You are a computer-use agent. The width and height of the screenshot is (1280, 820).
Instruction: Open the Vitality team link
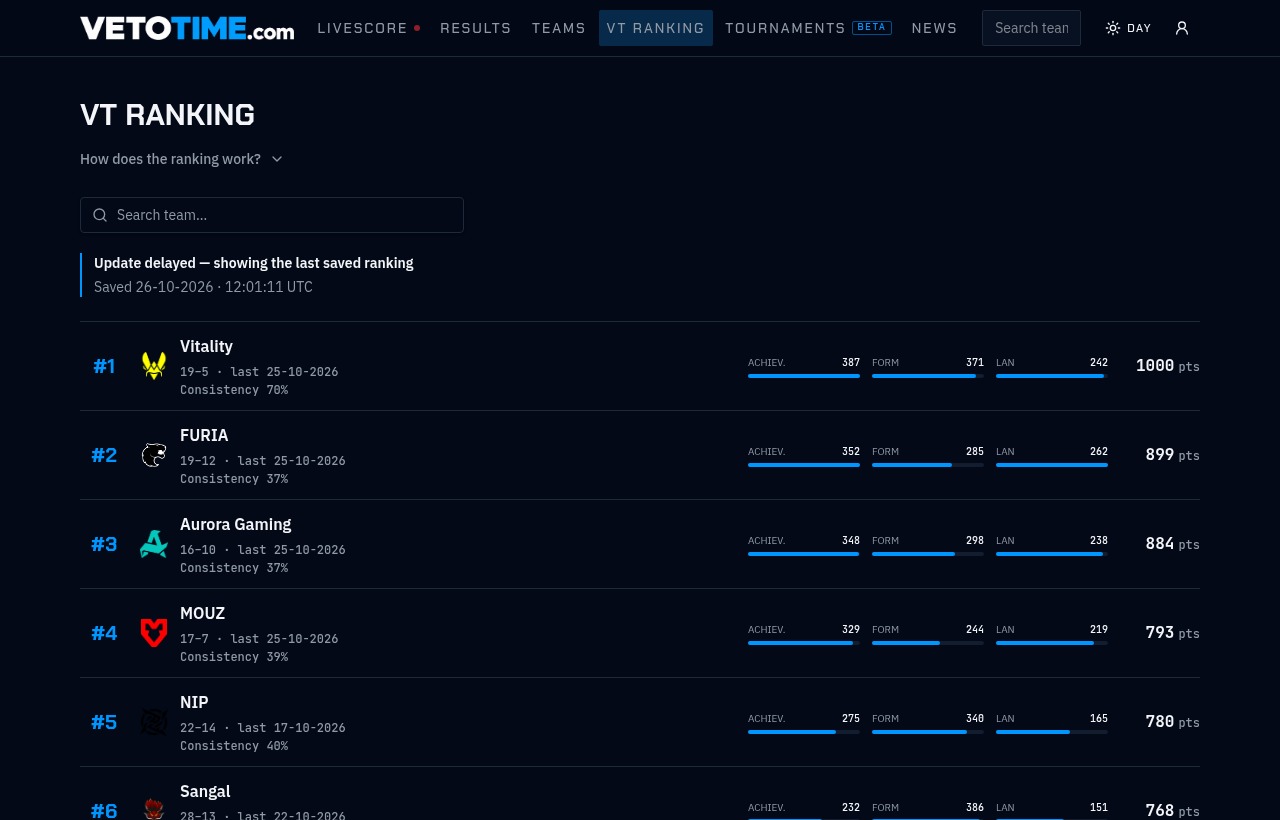coord(206,346)
